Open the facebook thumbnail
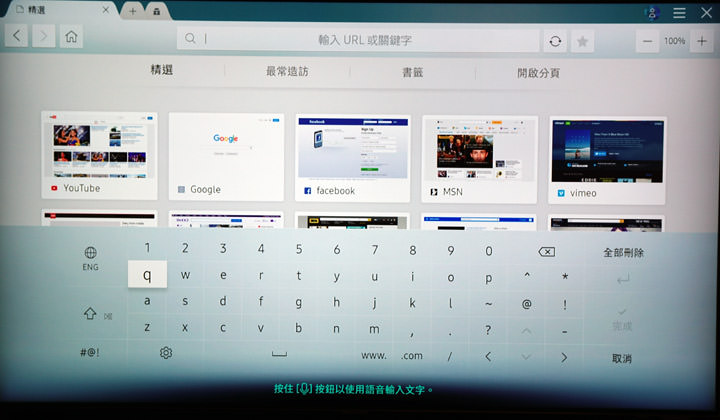This screenshot has height=420, width=720. pos(353,158)
